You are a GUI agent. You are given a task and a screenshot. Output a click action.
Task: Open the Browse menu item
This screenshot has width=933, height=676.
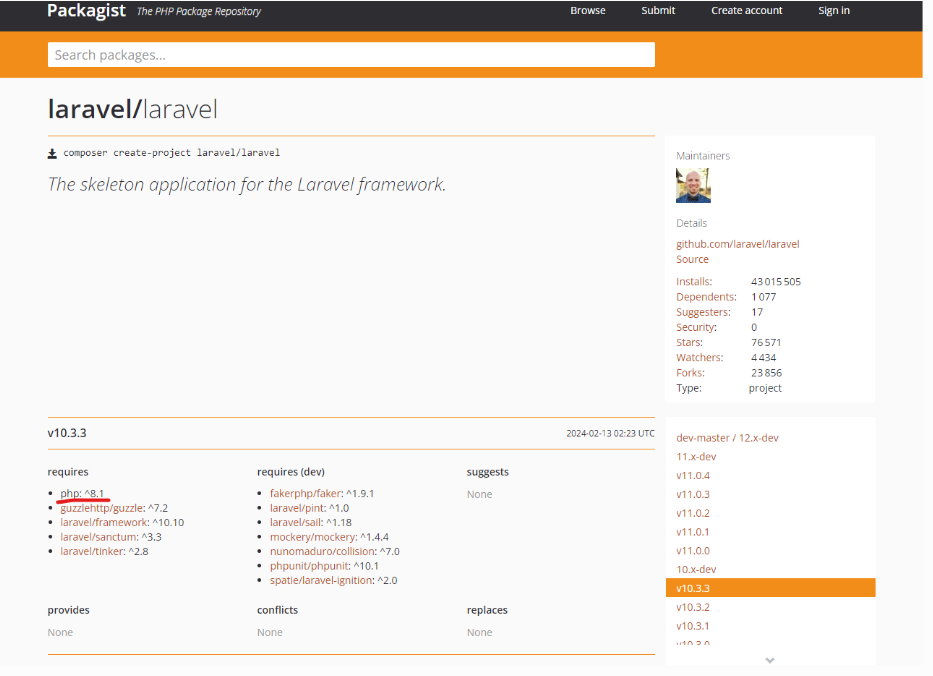587,11
